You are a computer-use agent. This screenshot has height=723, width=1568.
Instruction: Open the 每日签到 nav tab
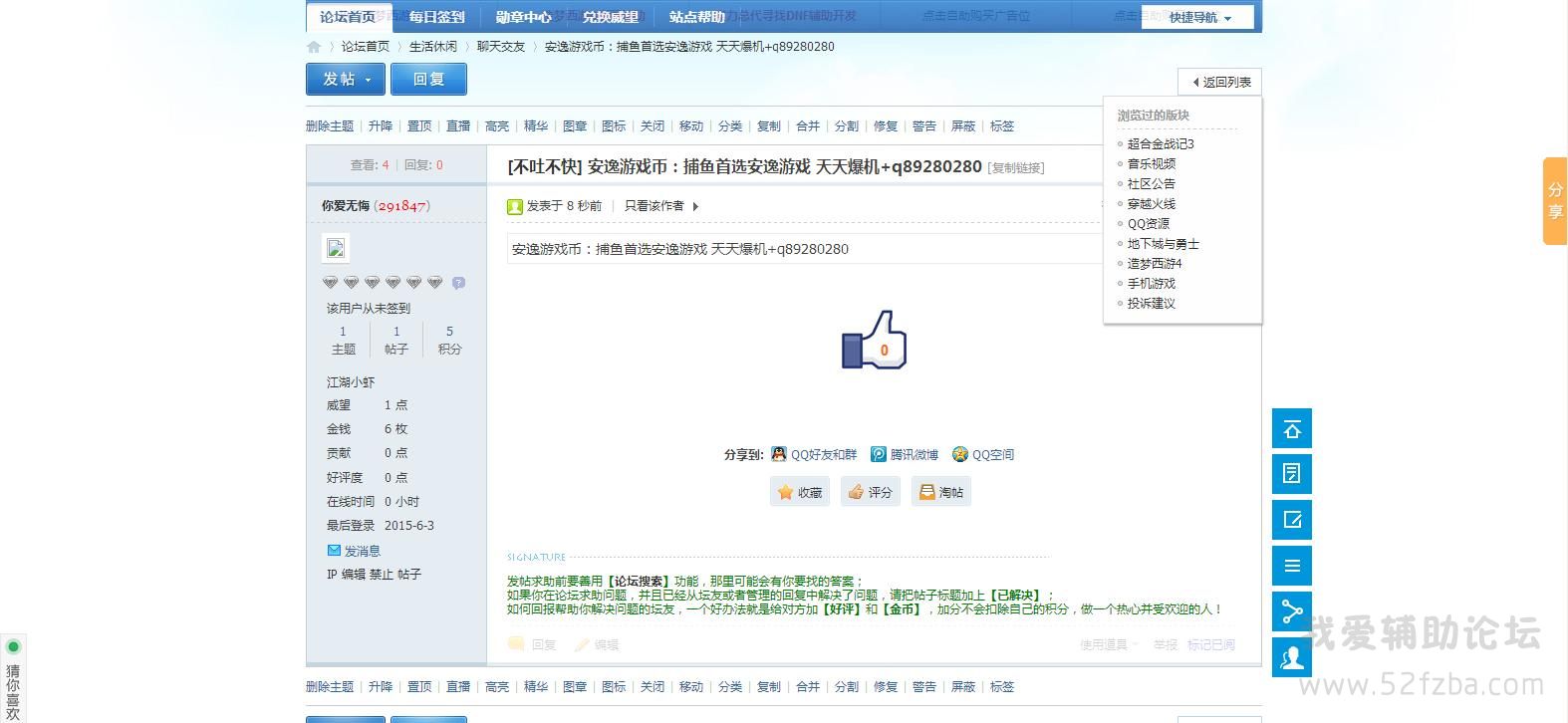(436, 17)
